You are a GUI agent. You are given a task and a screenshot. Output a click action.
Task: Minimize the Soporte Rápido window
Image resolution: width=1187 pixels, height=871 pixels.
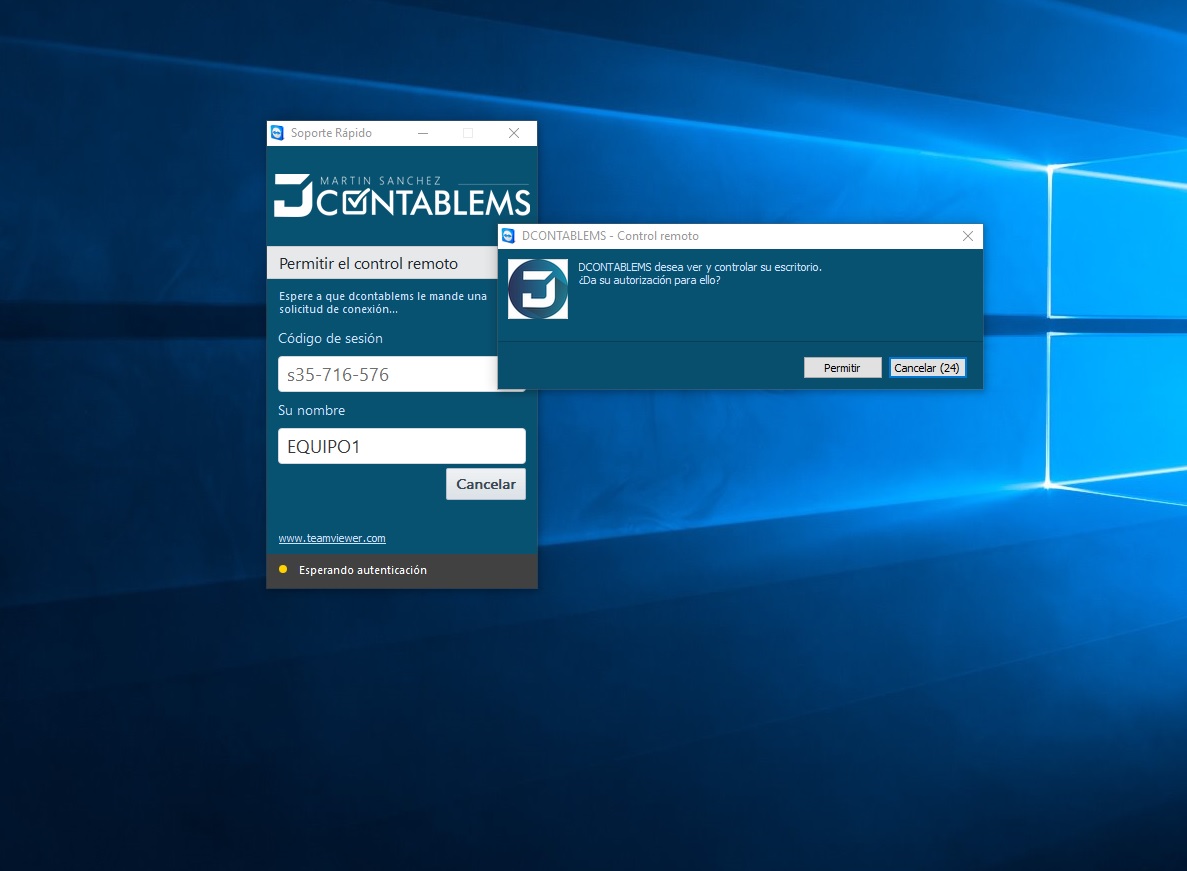(x=423, y=133)
